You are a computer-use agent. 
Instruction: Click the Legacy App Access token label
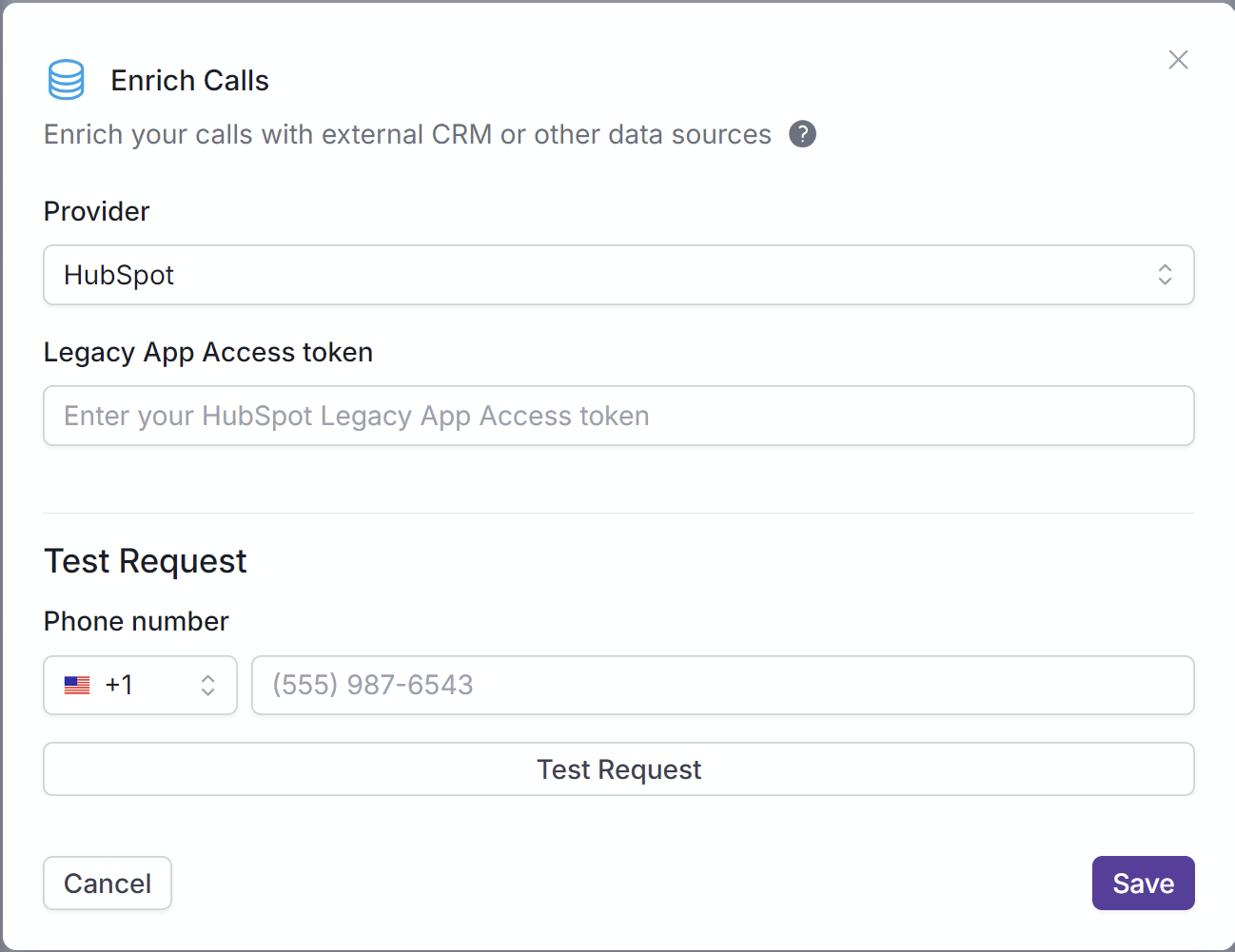pyautogui.click(x=208, y=353)
